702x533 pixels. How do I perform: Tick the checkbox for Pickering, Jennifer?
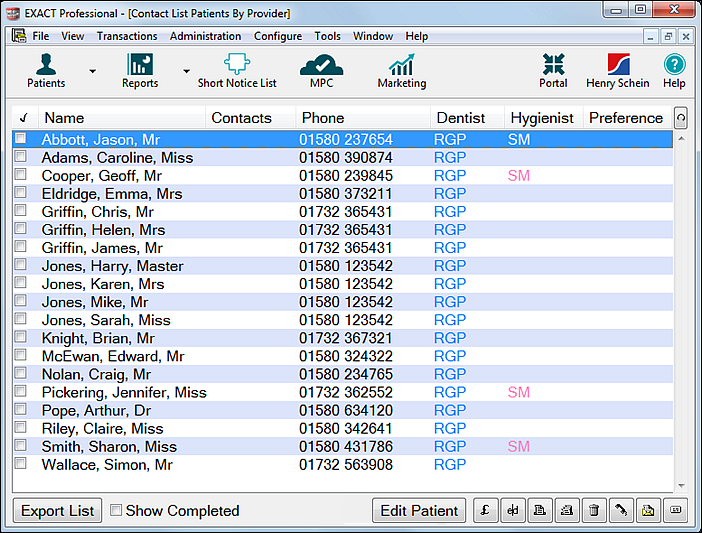pyautogui.click(x=21, y=391)
